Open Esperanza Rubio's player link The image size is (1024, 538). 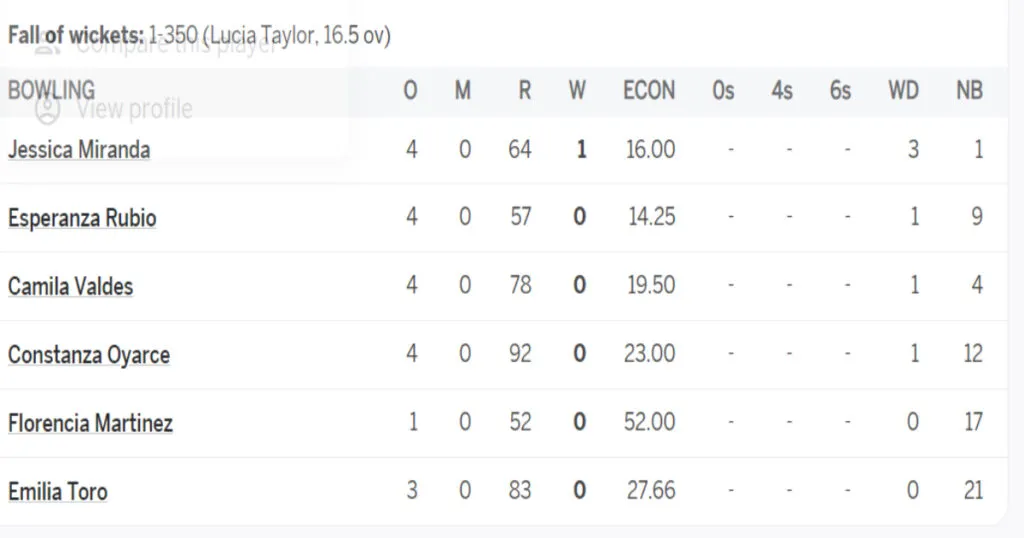coord(82,218)
